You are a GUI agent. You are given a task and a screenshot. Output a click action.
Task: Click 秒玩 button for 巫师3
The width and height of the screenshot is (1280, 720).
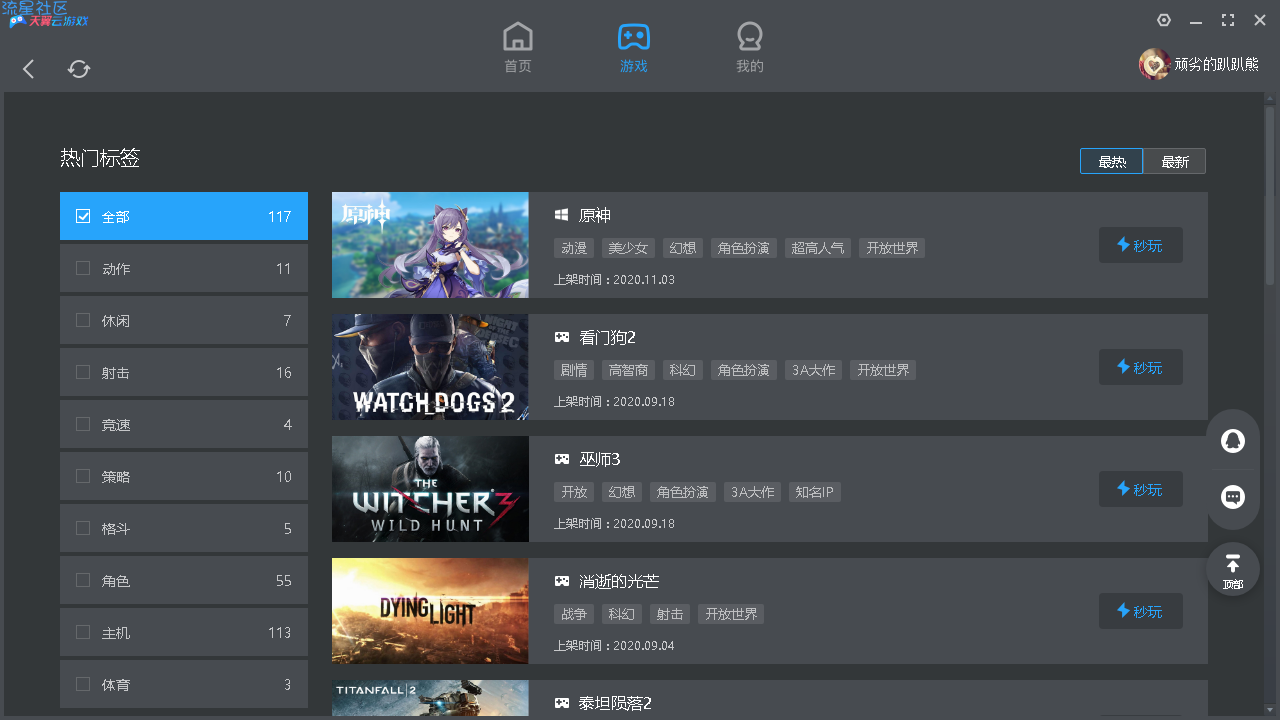point(1141,489)
